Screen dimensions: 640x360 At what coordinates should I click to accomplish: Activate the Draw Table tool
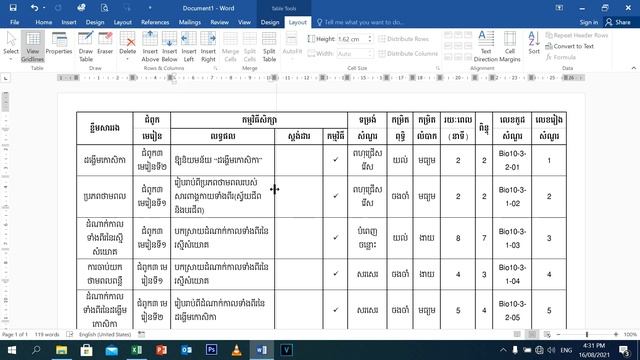click(86, 47)
